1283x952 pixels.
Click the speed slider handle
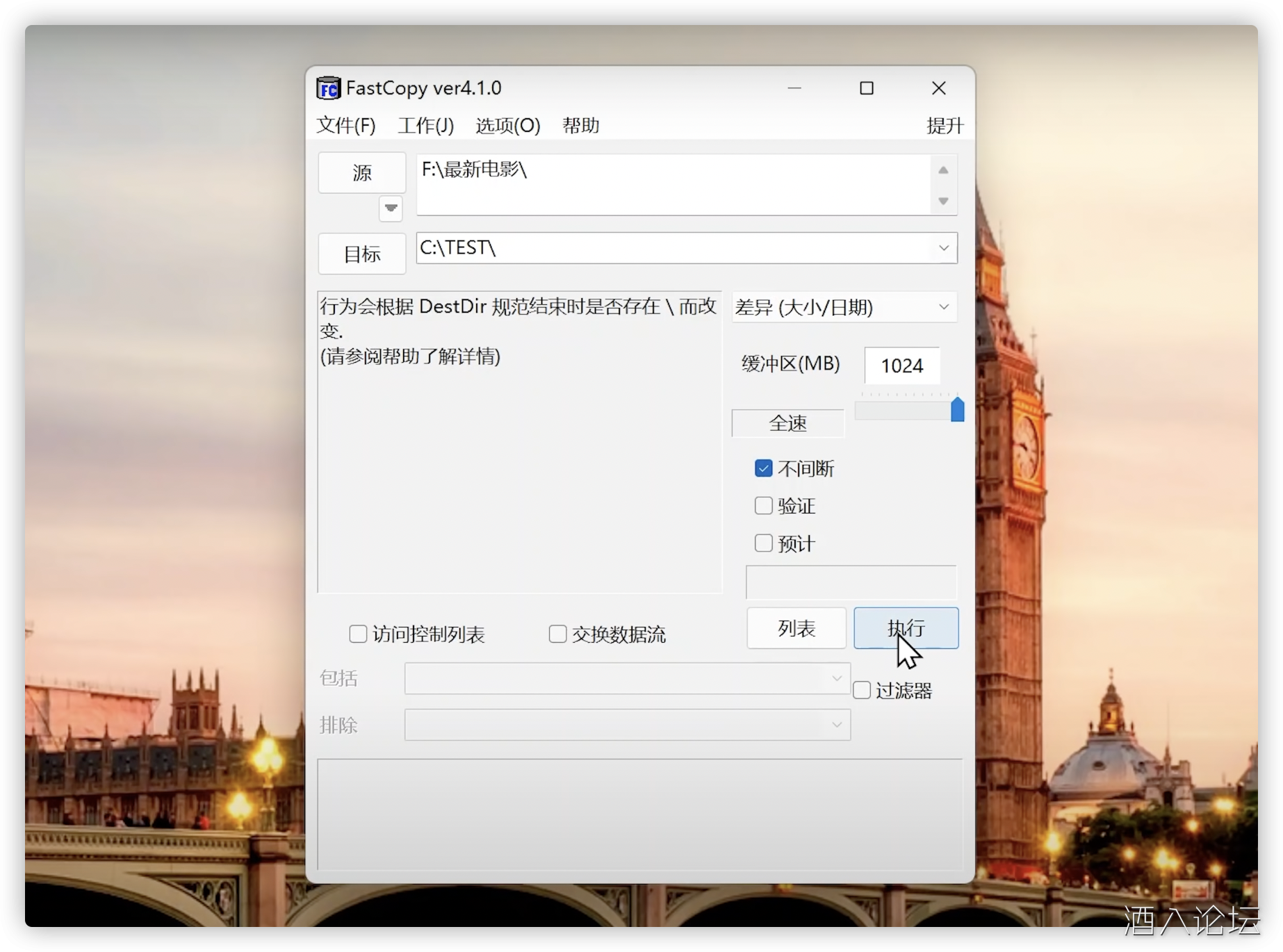(957, 410)
